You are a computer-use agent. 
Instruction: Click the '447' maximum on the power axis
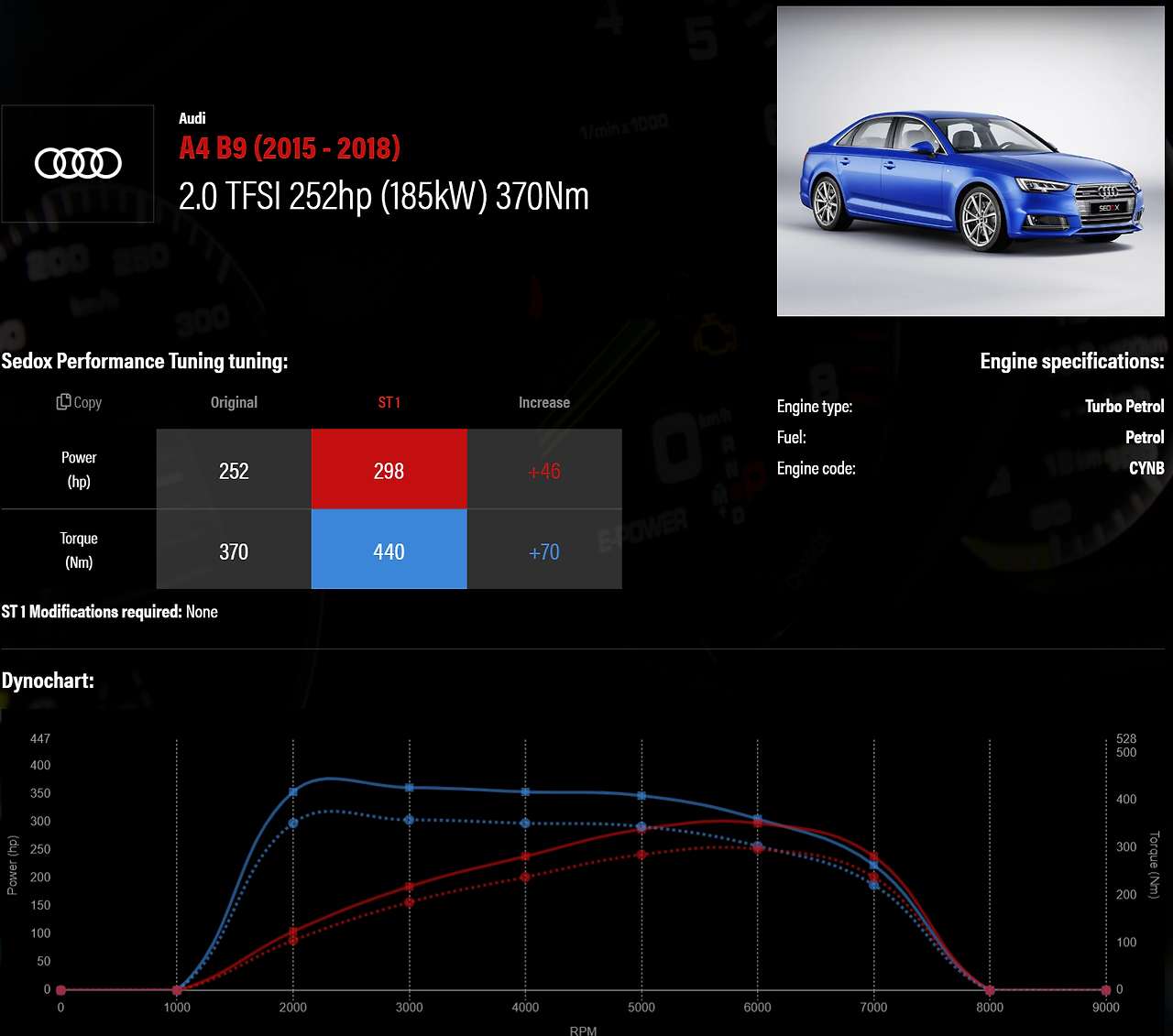coord(40,738)
